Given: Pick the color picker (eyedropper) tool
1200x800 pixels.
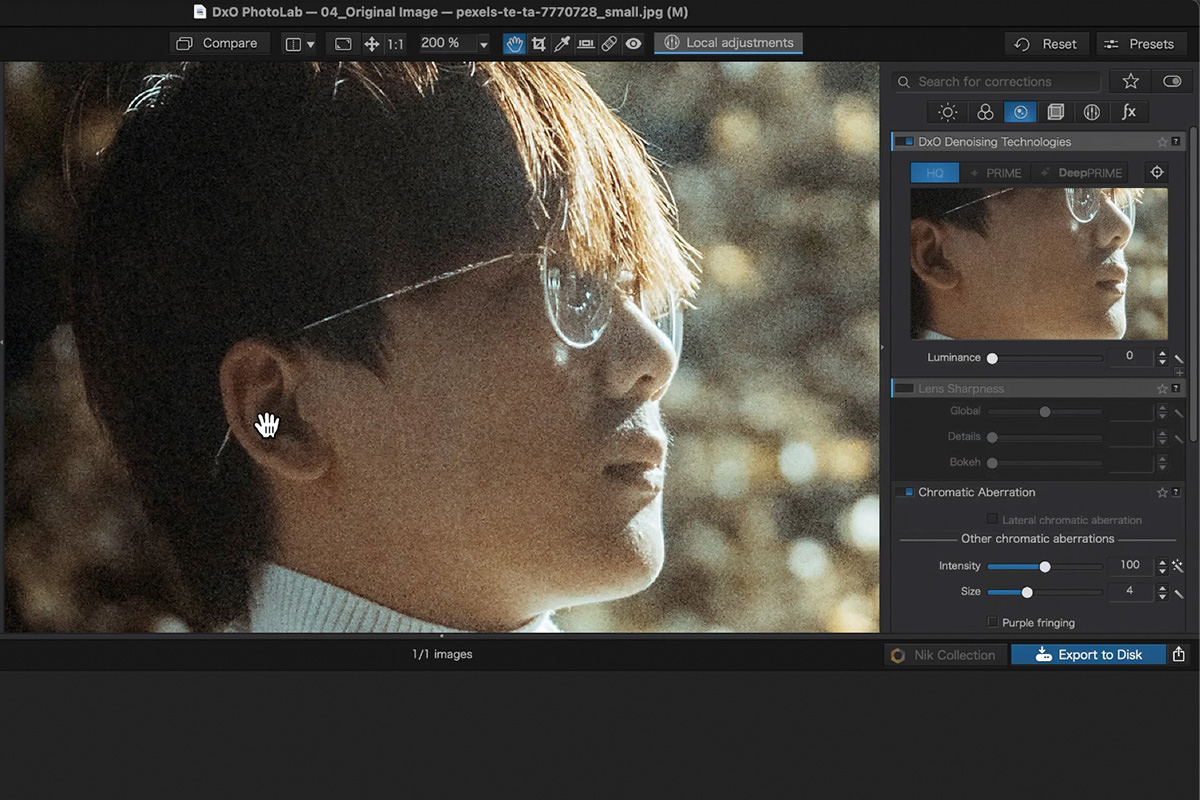Looking at the screenshot, I should [x=562, y=43].
